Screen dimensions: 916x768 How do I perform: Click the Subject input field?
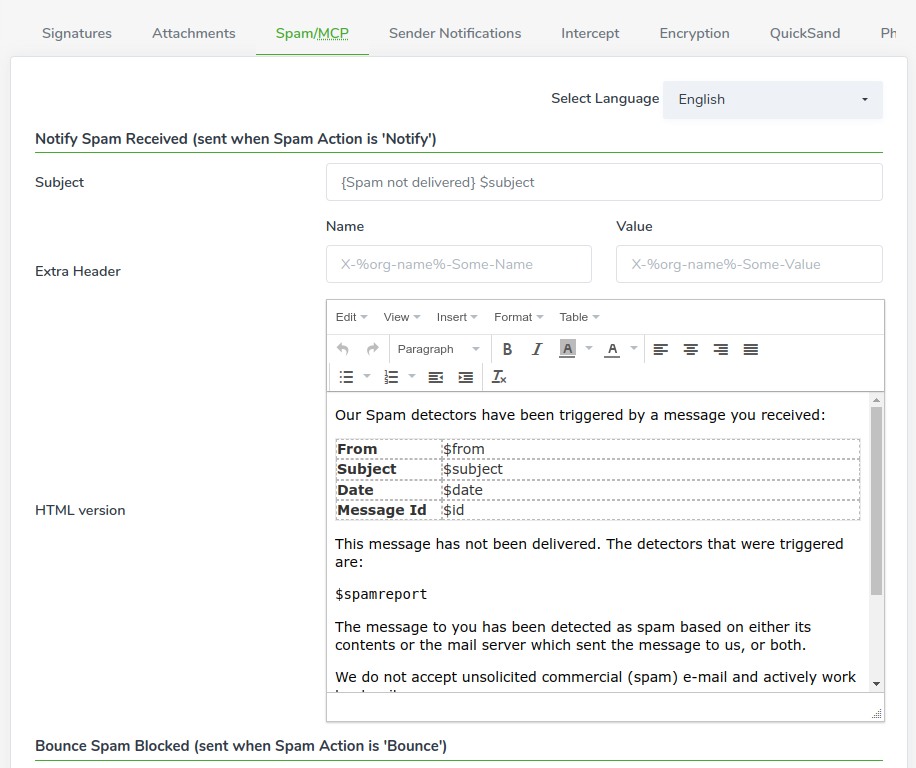[604, 182]
